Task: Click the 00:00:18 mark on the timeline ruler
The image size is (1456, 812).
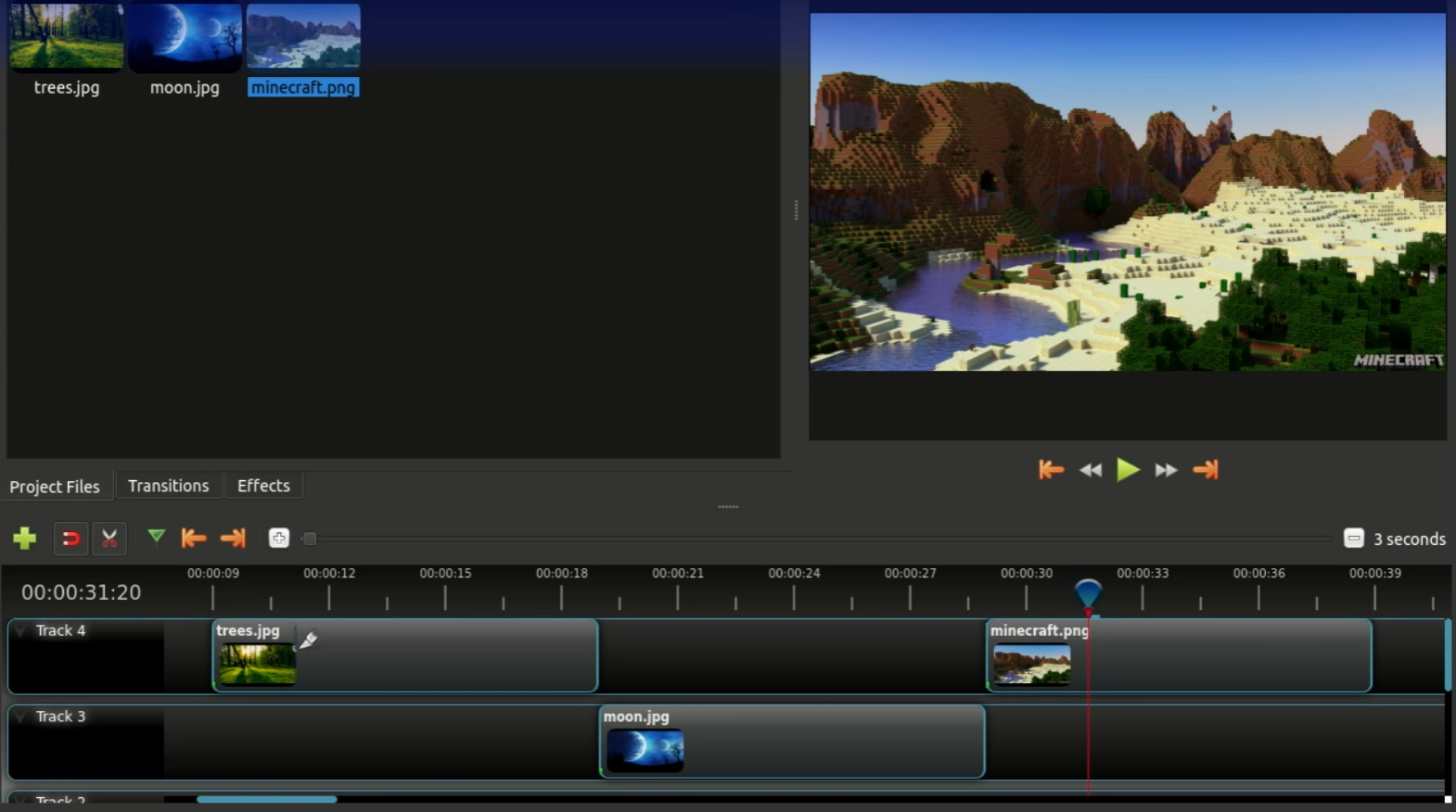Action: point(562,574)
